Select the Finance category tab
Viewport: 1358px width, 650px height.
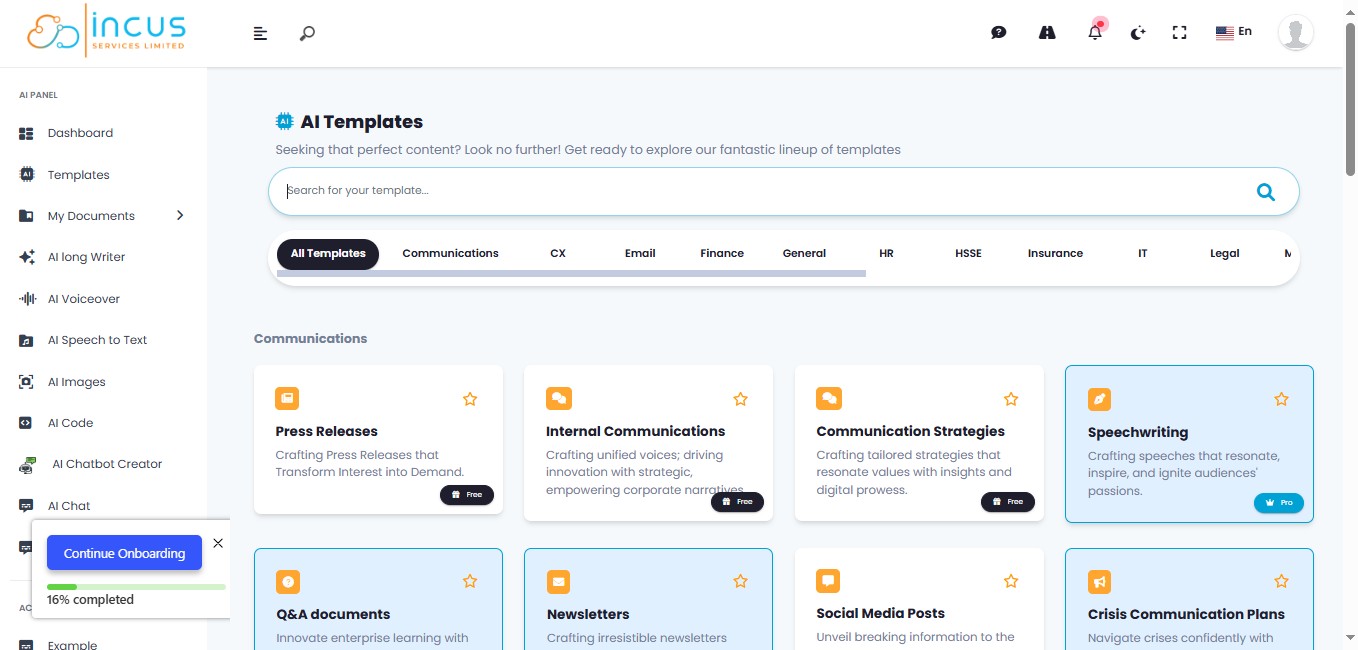tap(721, 254)
